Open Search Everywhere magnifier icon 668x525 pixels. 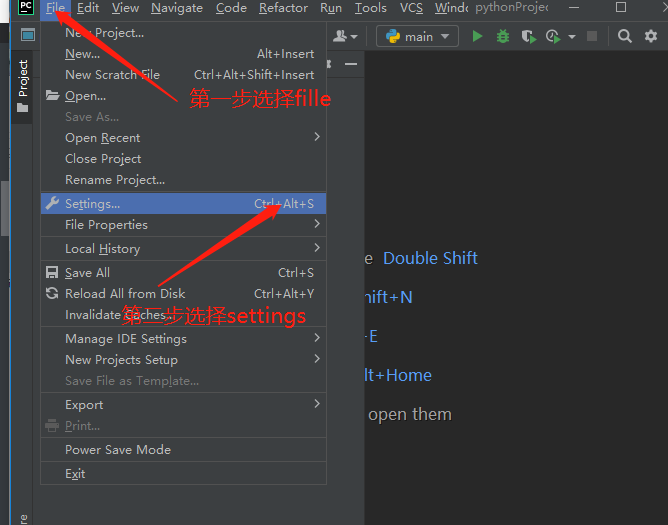point(625,36)
